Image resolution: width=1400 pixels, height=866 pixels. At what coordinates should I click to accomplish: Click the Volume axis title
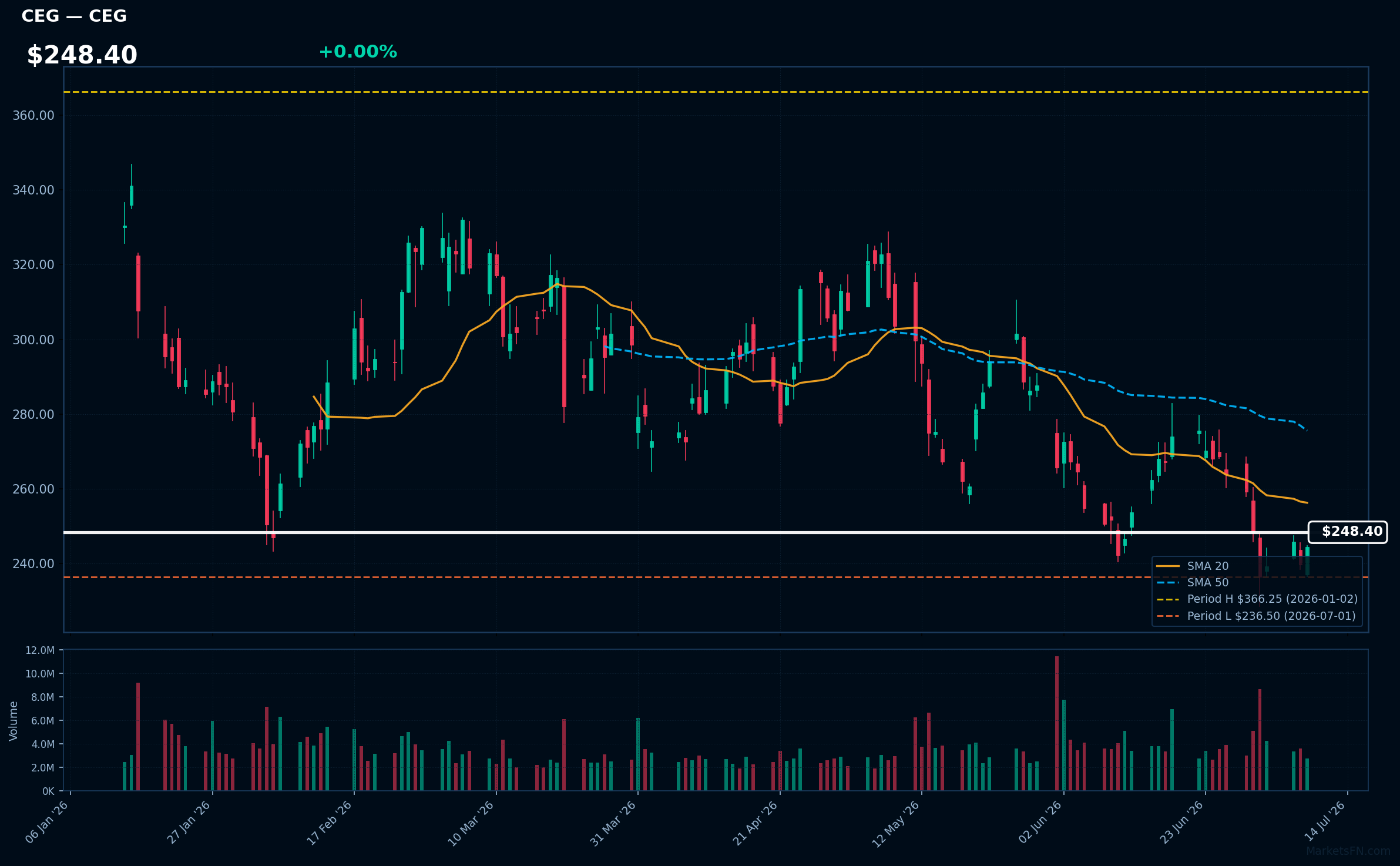(14, 721)
